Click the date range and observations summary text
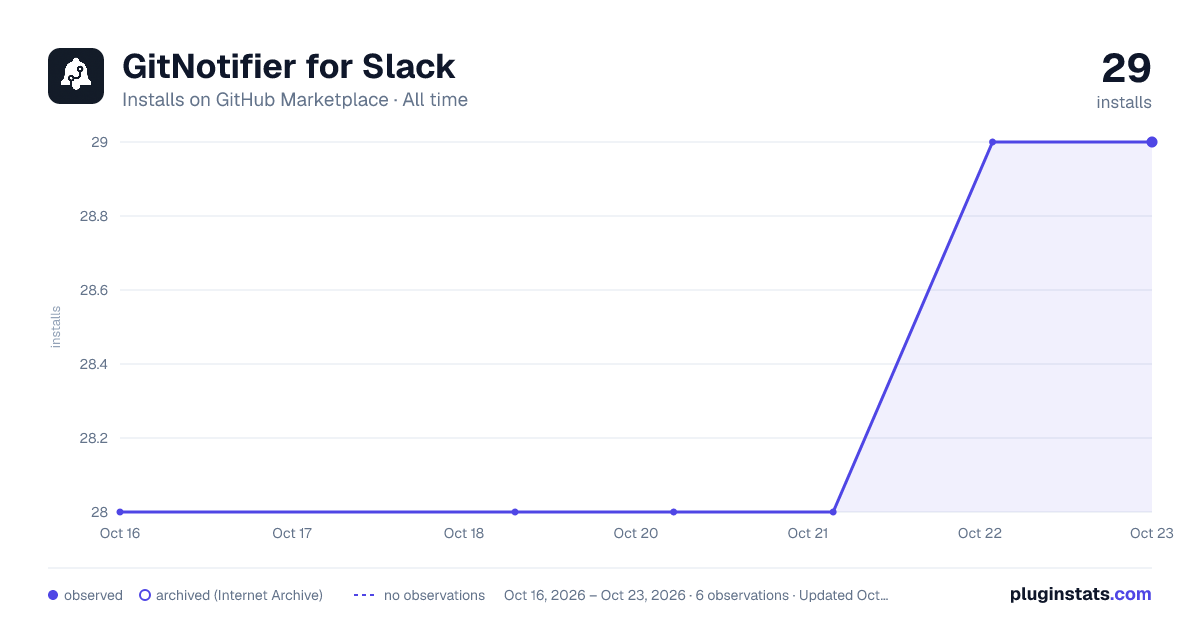Screen dimensions: 1200x630 click(696, 595)
